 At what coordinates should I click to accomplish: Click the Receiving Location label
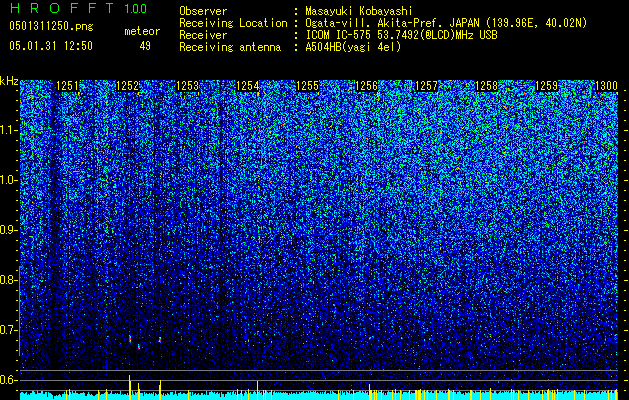233,23
